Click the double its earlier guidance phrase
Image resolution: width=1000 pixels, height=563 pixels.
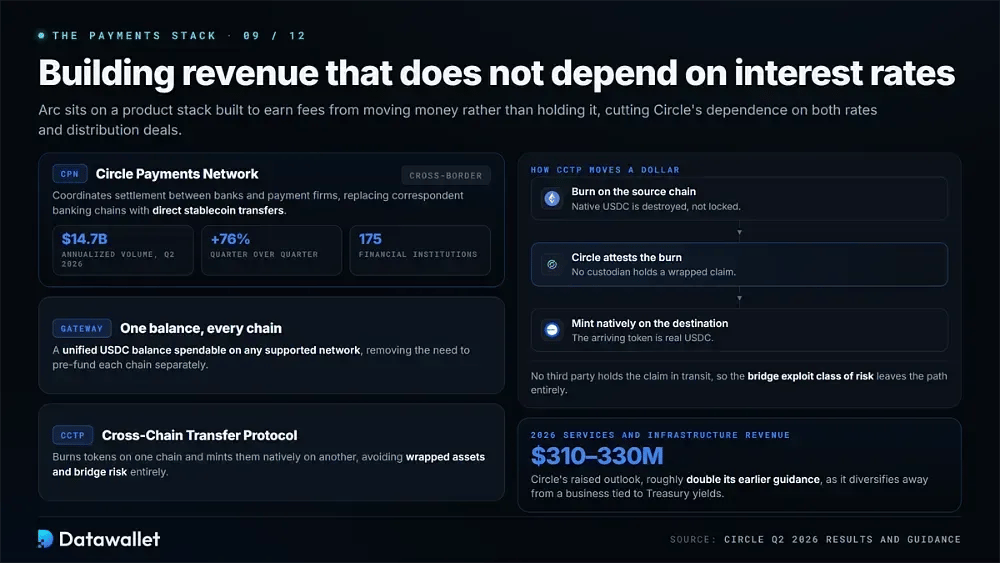[x=753, y=479]
